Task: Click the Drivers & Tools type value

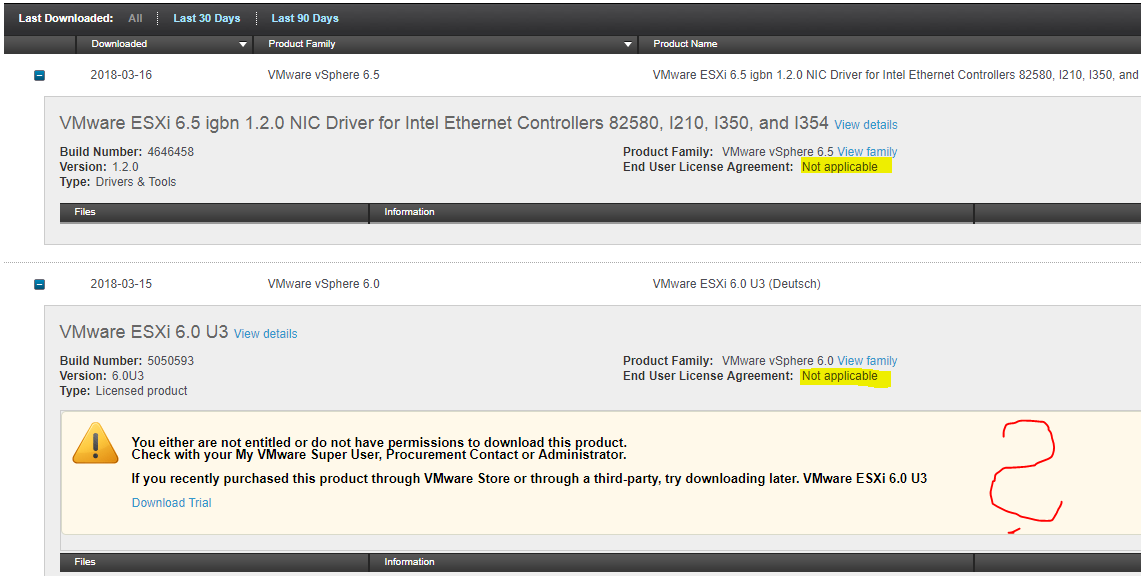Action: [x=136, y=182]
